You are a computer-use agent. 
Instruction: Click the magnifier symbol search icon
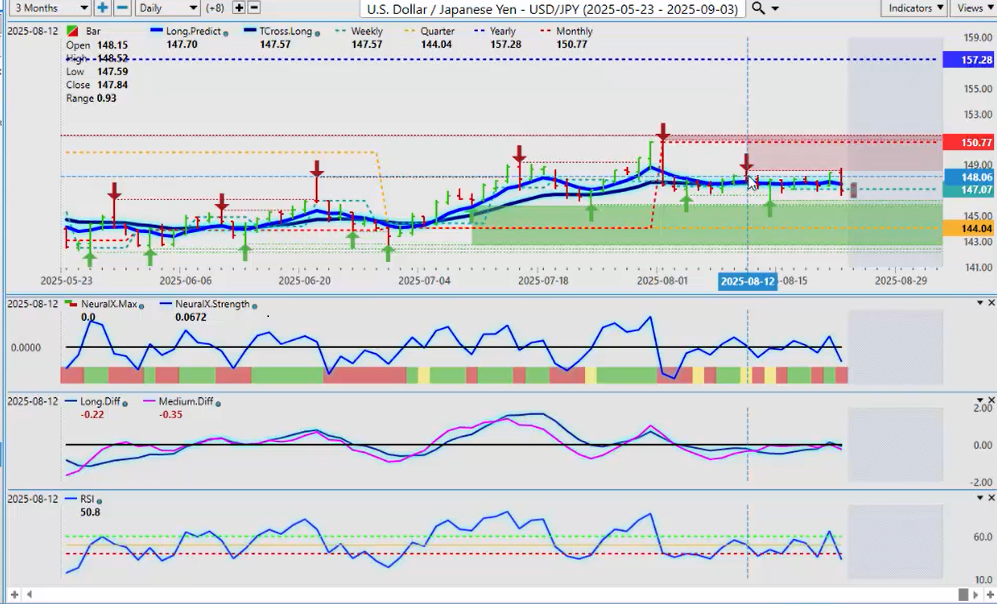[759, 8]
